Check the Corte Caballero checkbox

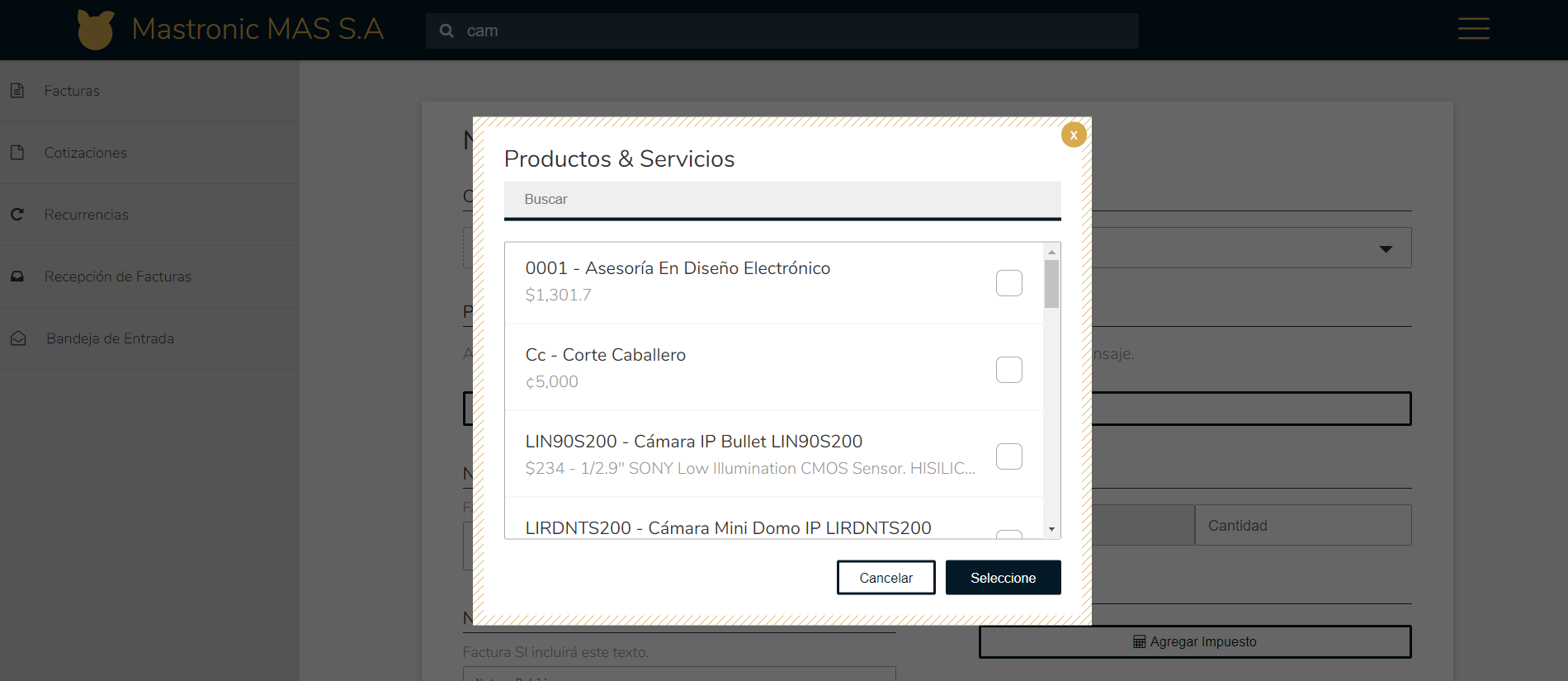[x=1008, y=370]
